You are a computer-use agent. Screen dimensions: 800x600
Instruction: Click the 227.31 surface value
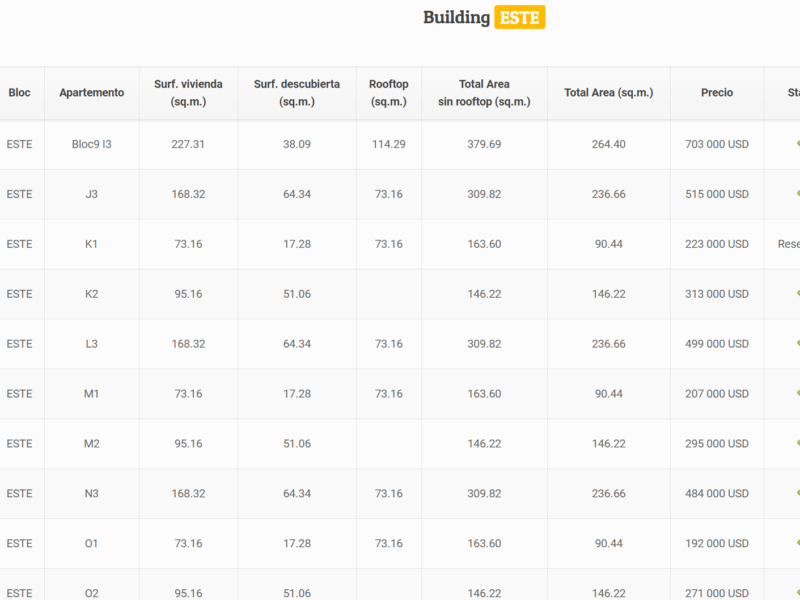click(x=188, y=144)
